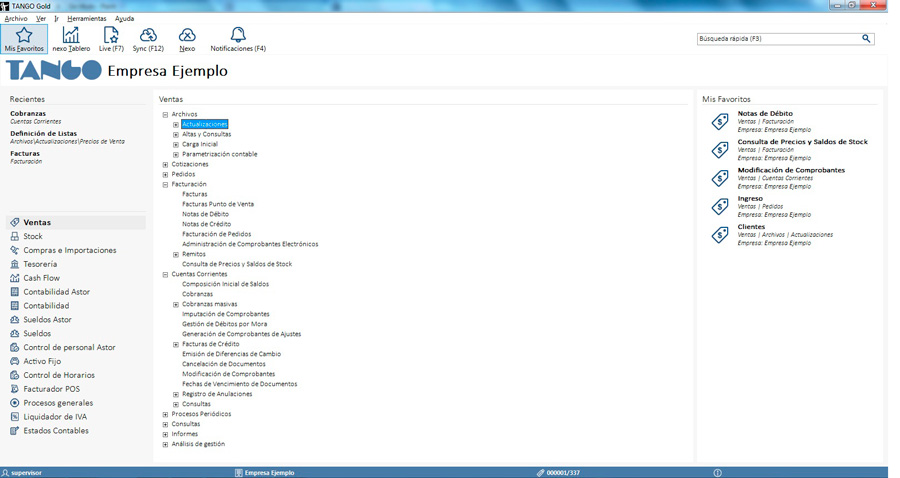
Task: Open favorite Modificación de Comprobantes
Action: [791, 170]
